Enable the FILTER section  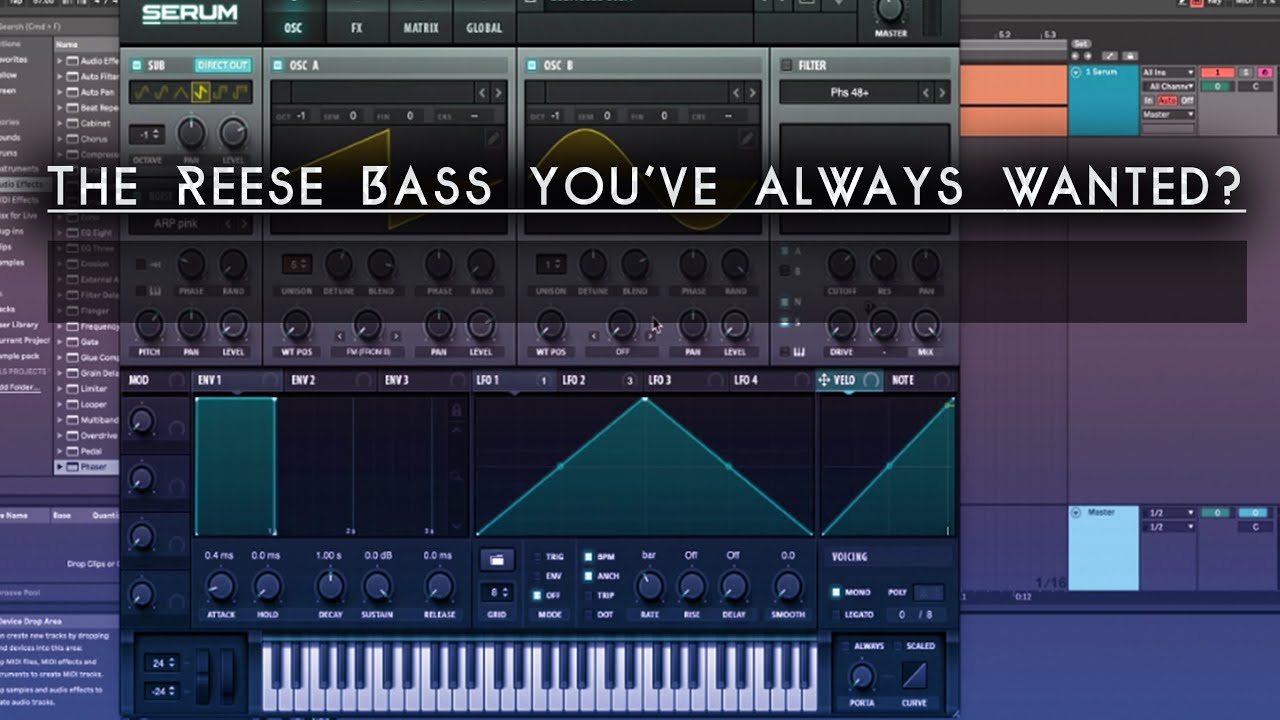tap(786, 65)
